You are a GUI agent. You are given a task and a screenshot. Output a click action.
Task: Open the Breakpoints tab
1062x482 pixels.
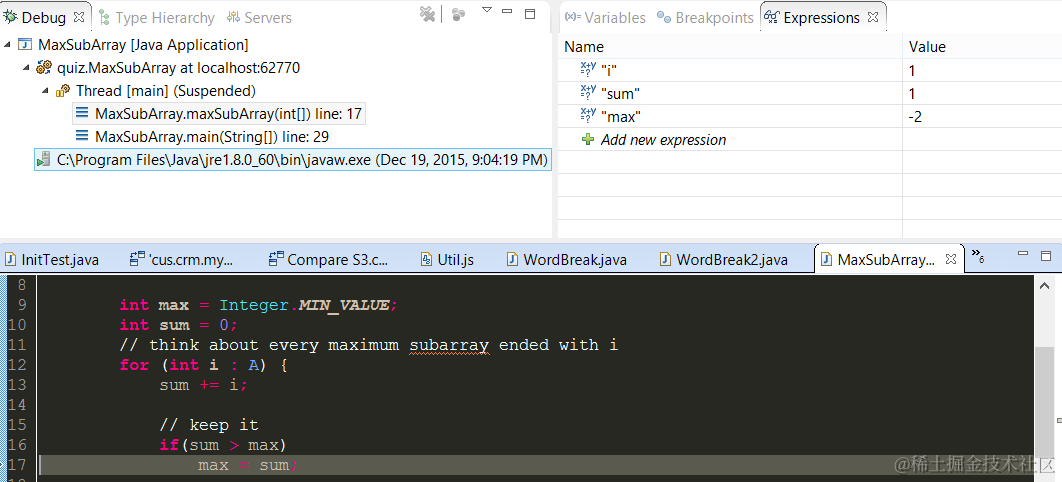point(706,18)
